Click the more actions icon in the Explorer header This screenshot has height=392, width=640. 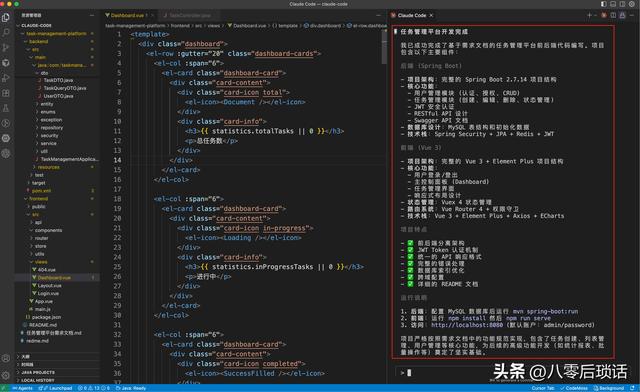[92, 15]
